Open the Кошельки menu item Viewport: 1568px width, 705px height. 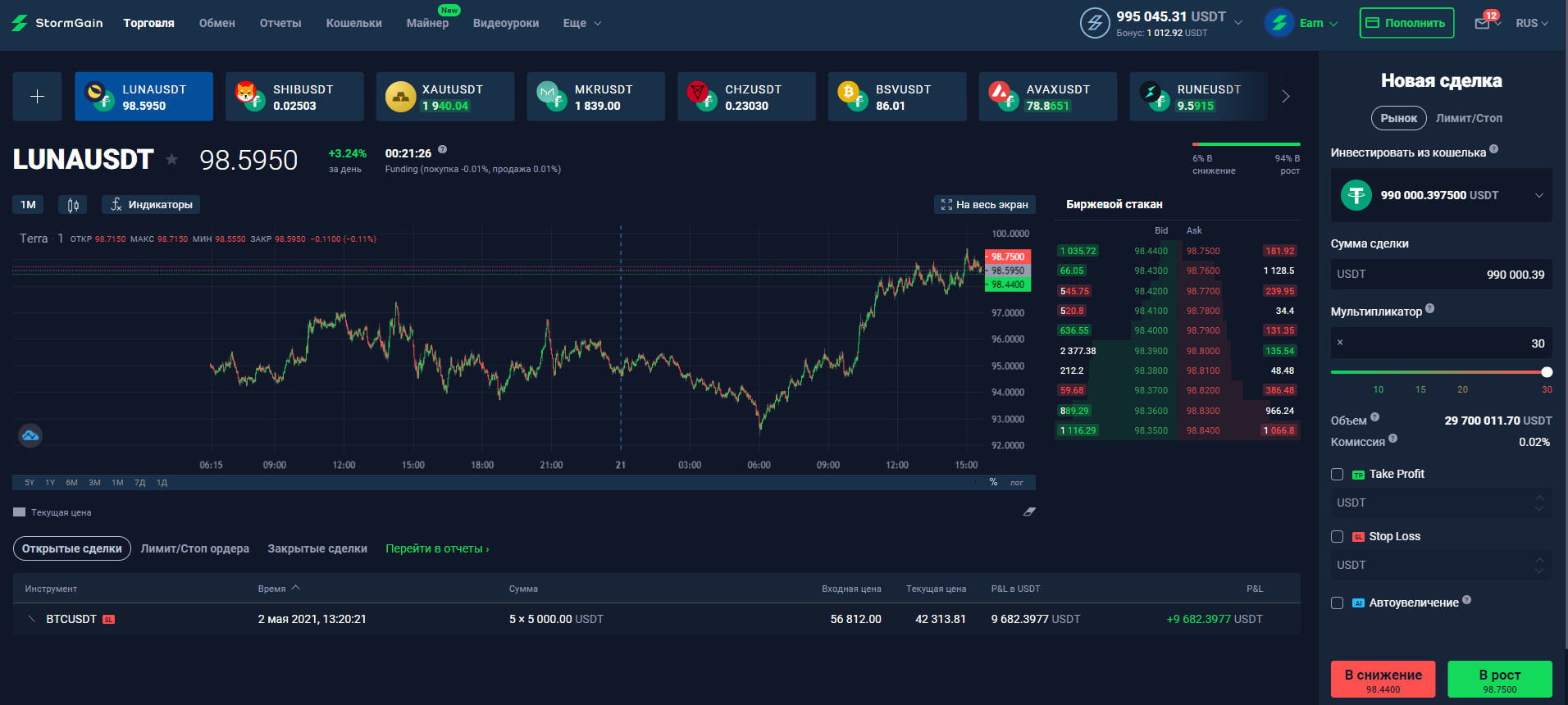click(x=354, y=23)
